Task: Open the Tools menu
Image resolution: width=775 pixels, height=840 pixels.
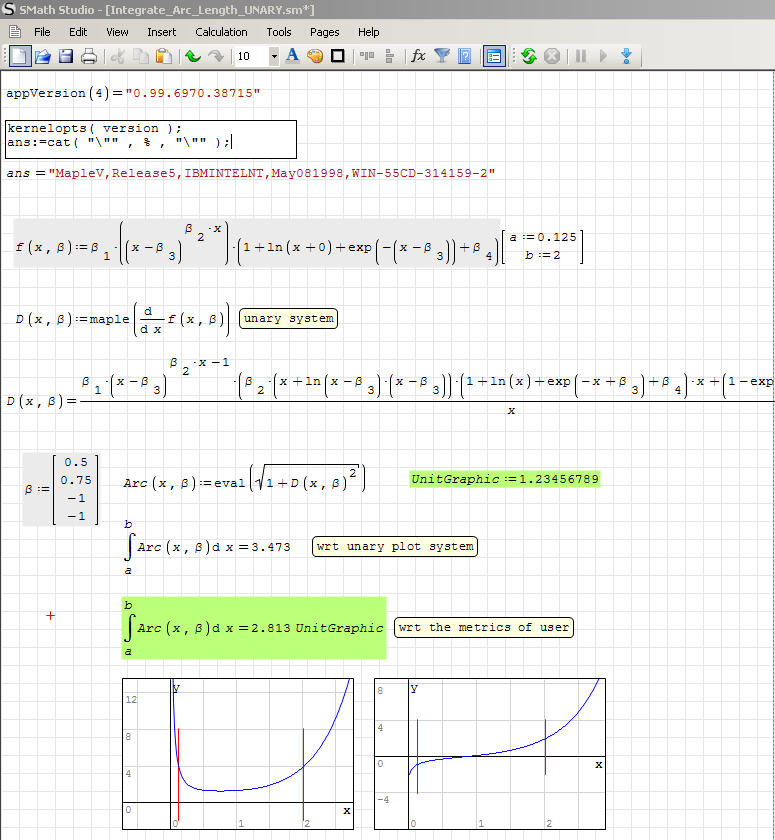Action: coord(279,32)
